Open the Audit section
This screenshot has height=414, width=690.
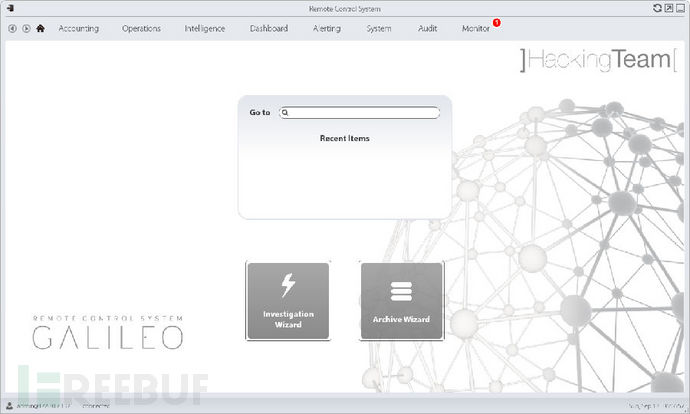coord(427,29)
